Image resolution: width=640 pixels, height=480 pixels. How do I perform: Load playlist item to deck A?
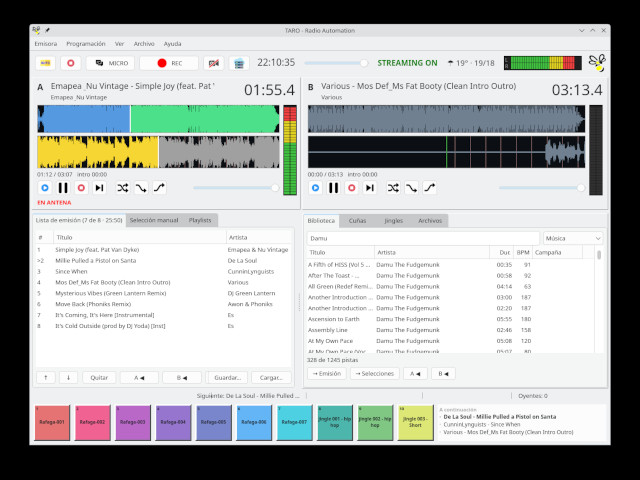pos(139,378)
